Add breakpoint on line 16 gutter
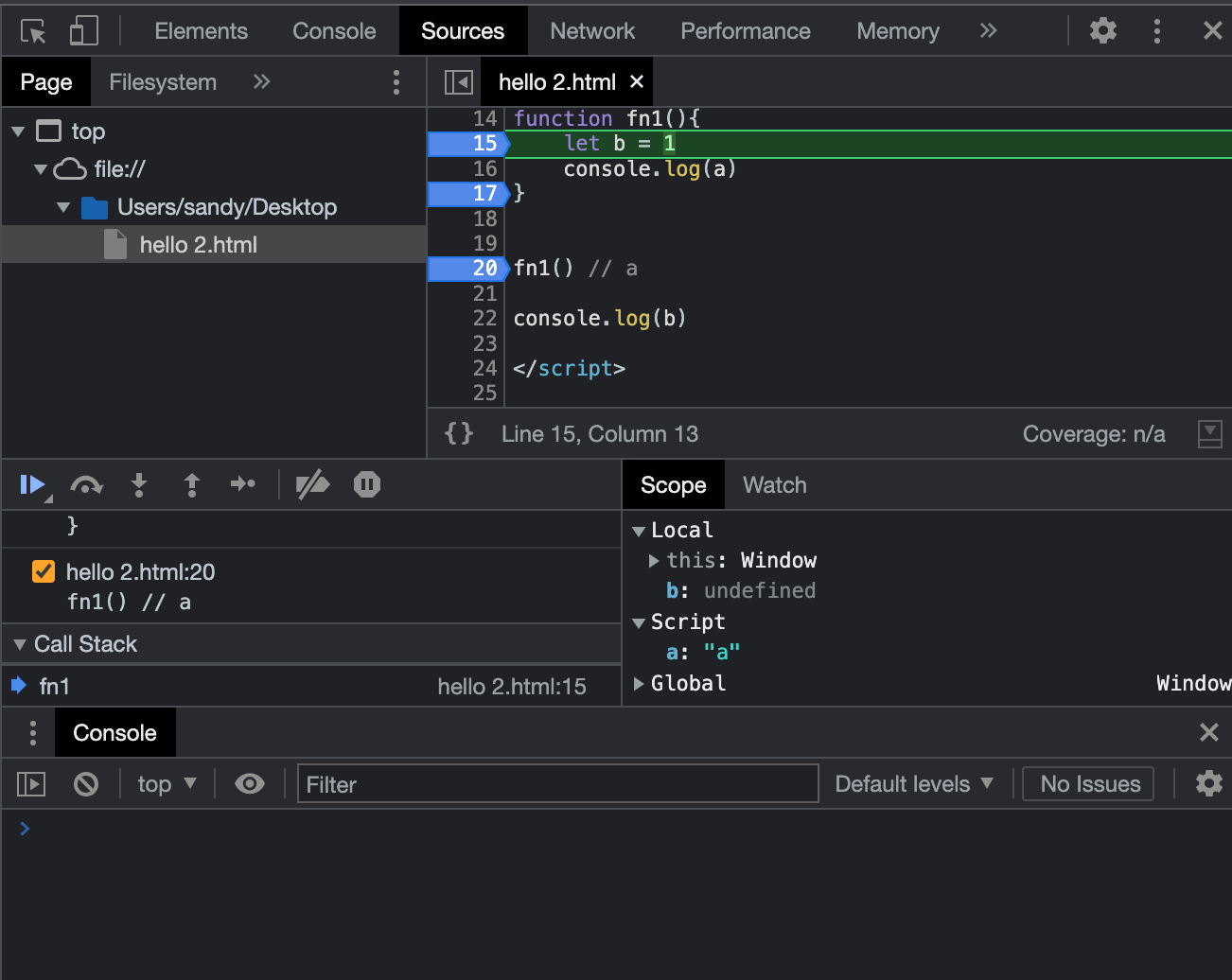This screenshot has width=1232, height=980. (484, 169)
